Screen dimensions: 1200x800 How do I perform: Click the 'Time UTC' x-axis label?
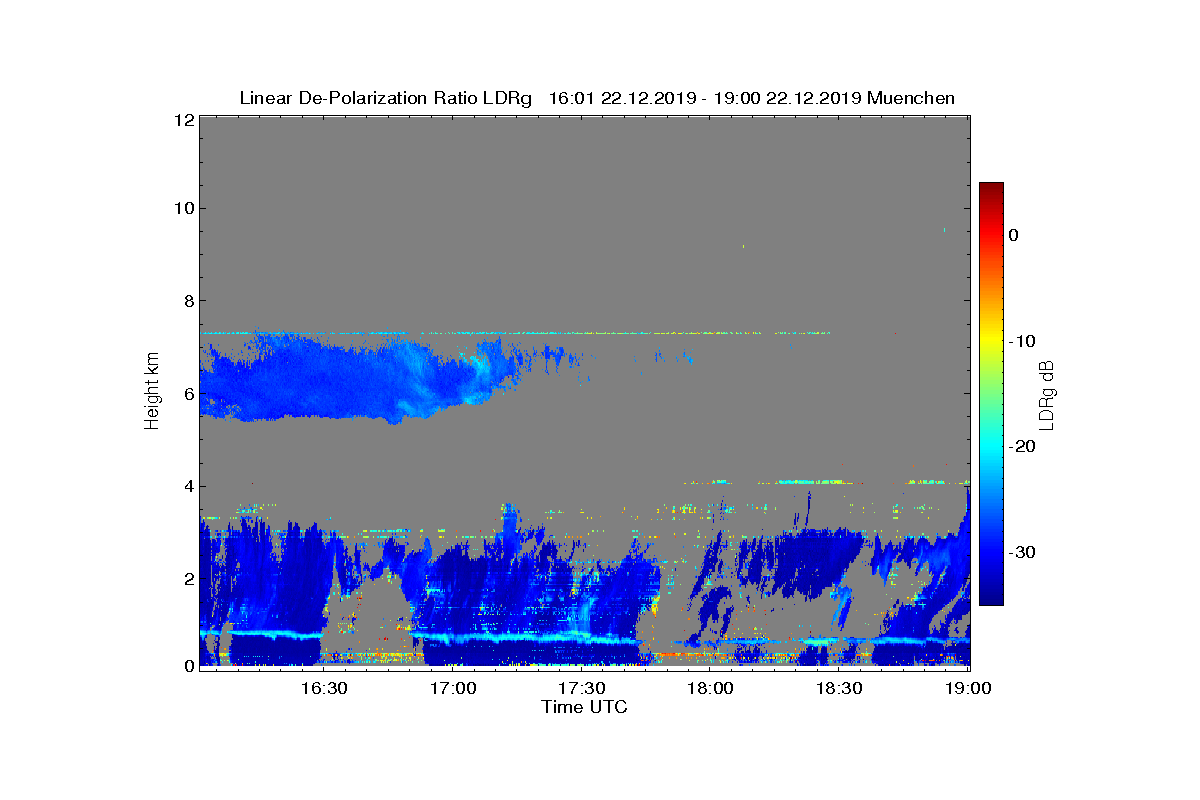tap(585, 707)
